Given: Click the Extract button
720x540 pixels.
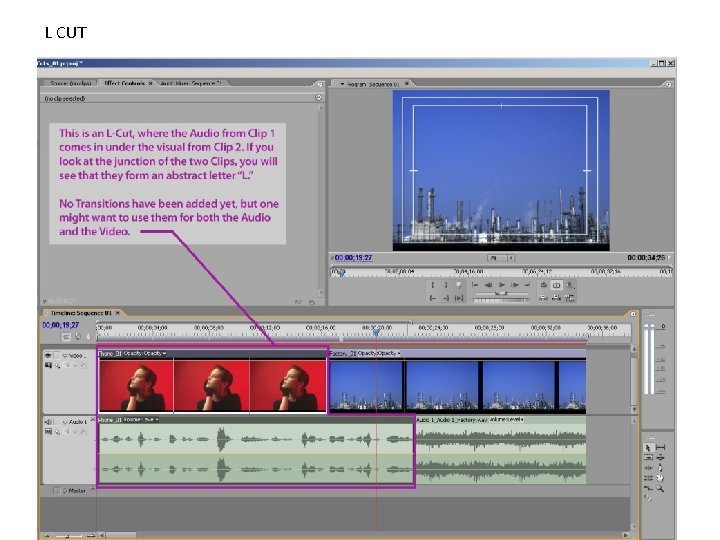Looking at the screenshot, I should (557, 298).
